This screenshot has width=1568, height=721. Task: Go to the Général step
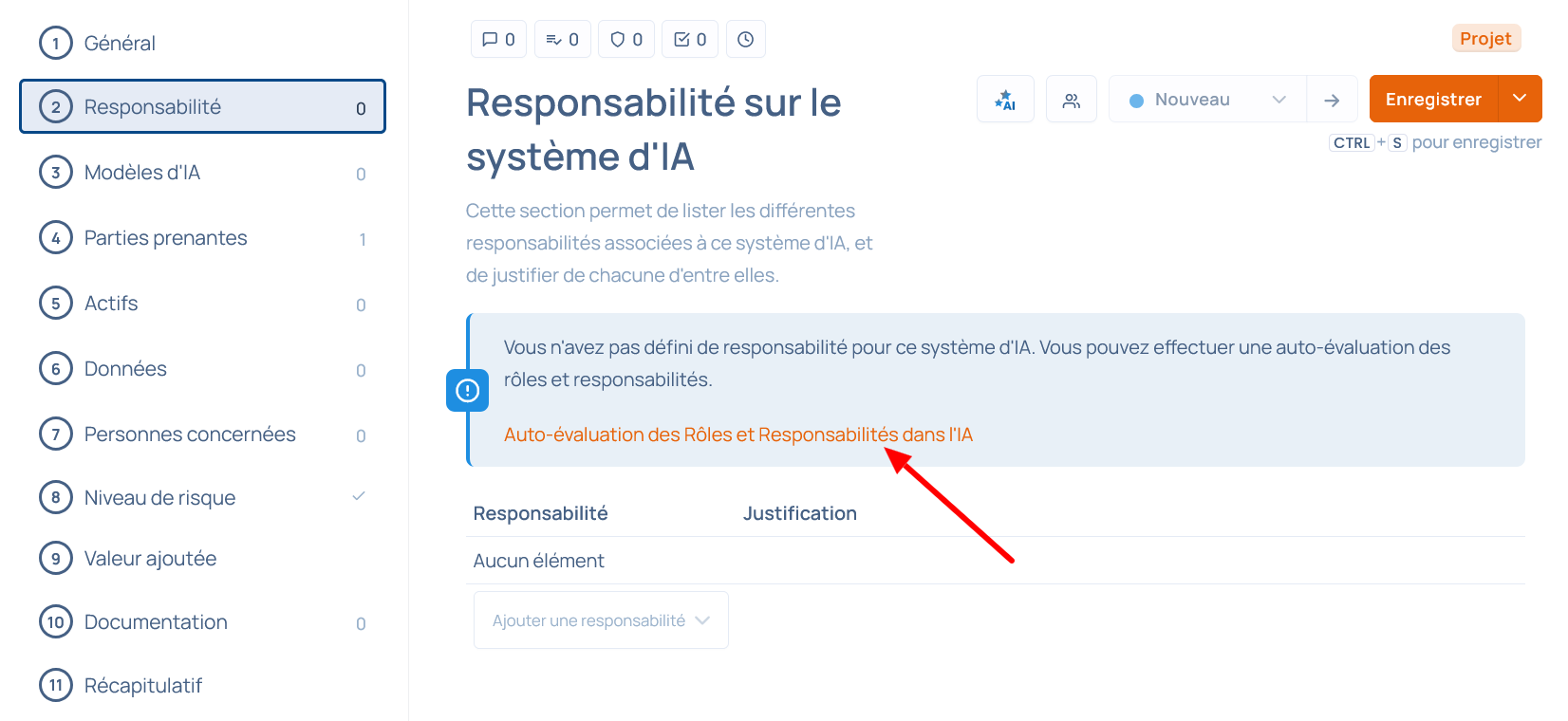(x=120, y=44)
